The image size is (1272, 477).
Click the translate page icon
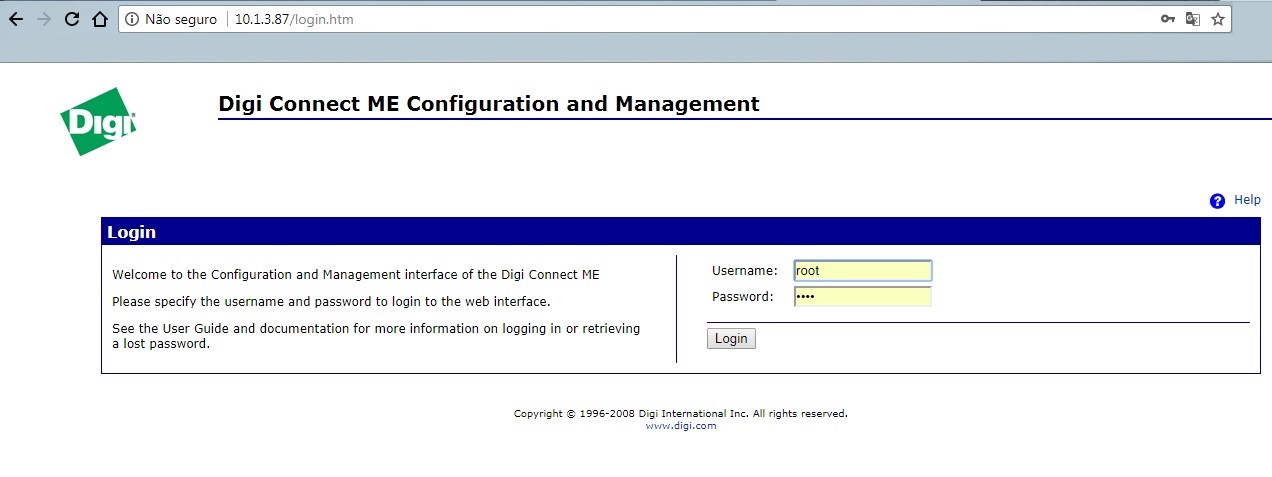point(1192,19)
